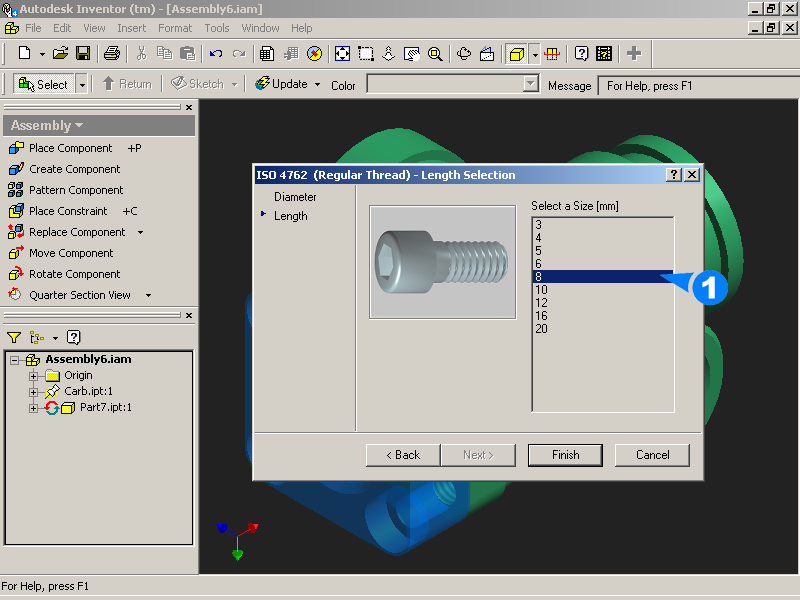The height and width of the screenshot is (600, 800).
Task: Click the Save disk icon in toolbar
Action: tap(83, 53)
